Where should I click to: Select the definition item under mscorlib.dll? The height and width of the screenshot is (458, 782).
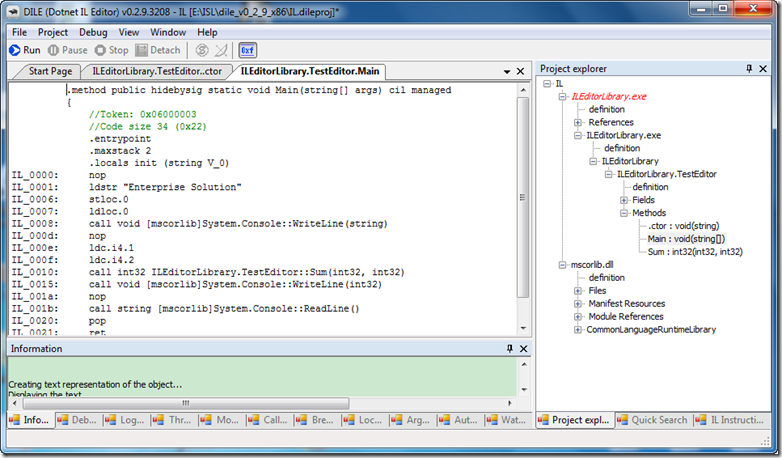click(606, 278)
